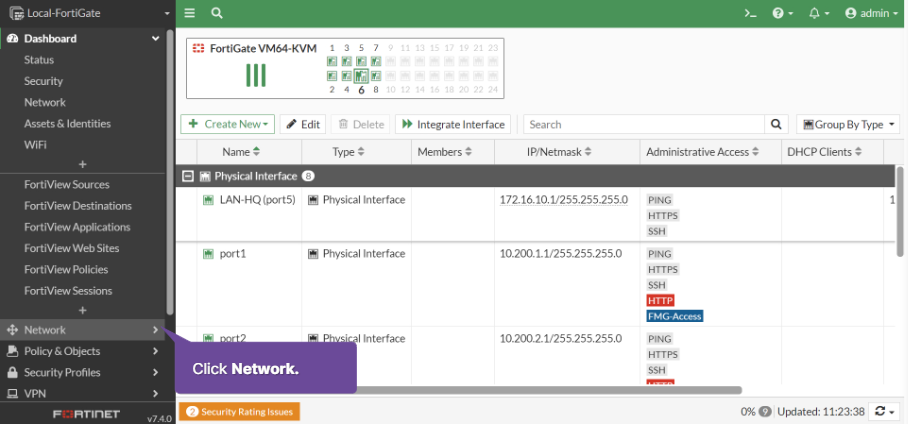The width and height of the screenshot is (908, 424).
Task: Click the 0% help icon in status bar
Action: pyautogui.click(x=765, y=412)
